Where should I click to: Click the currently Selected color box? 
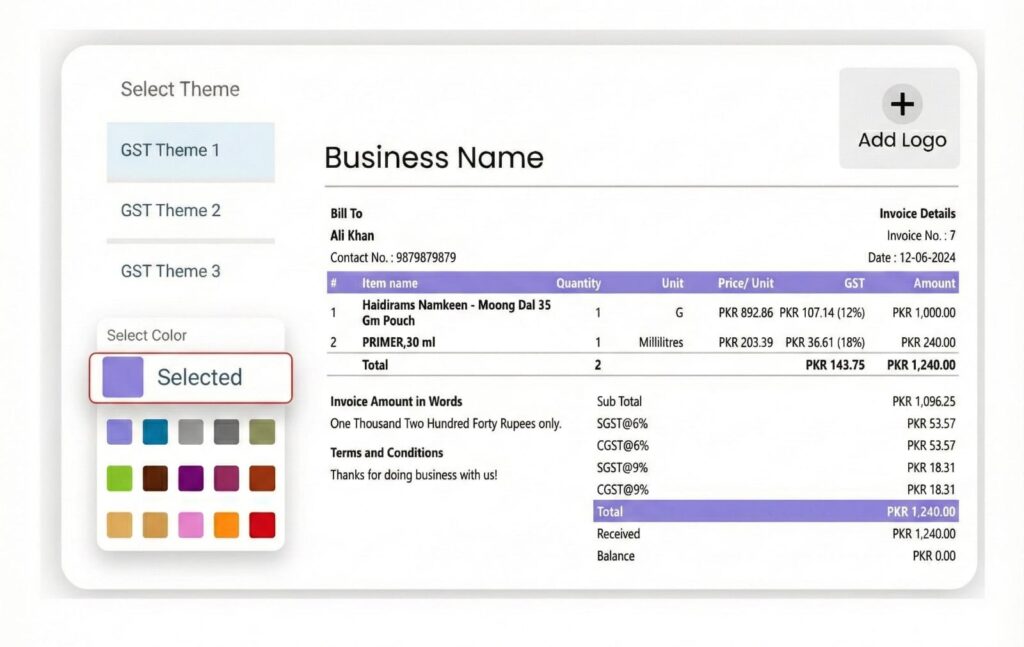[x=191, y=378]
